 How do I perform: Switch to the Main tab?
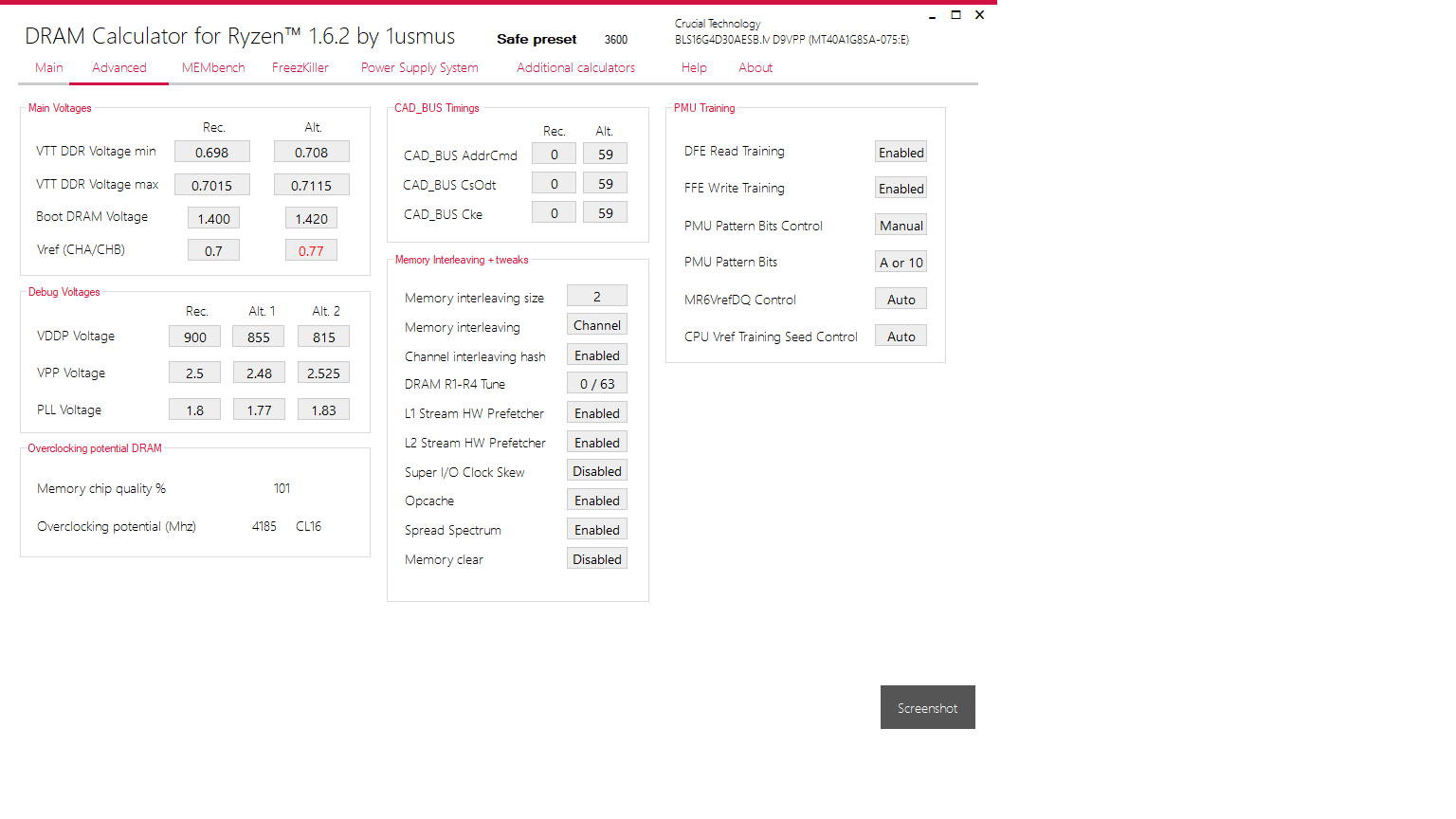tap(49, 67)
